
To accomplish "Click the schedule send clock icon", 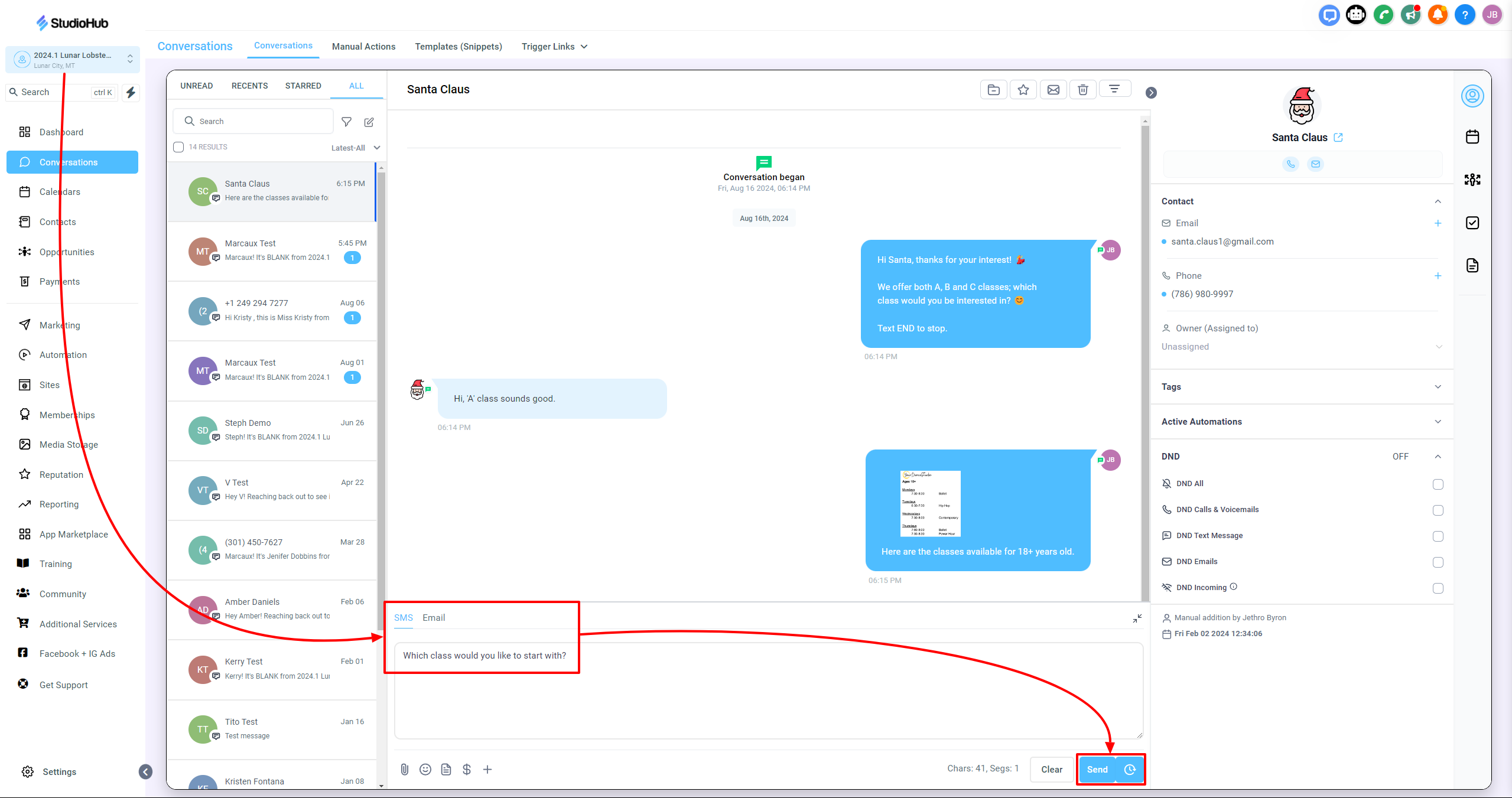I will (x=1130, y=769).
